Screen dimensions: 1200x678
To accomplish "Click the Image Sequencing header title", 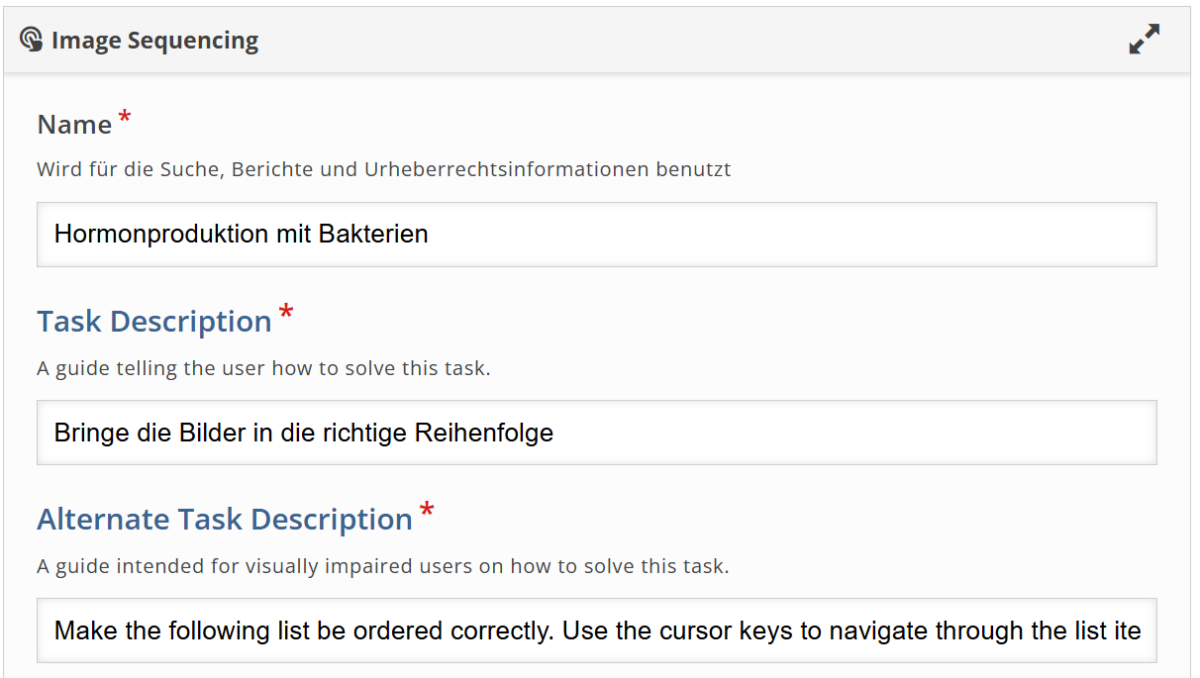I will [x=155, y=40].
